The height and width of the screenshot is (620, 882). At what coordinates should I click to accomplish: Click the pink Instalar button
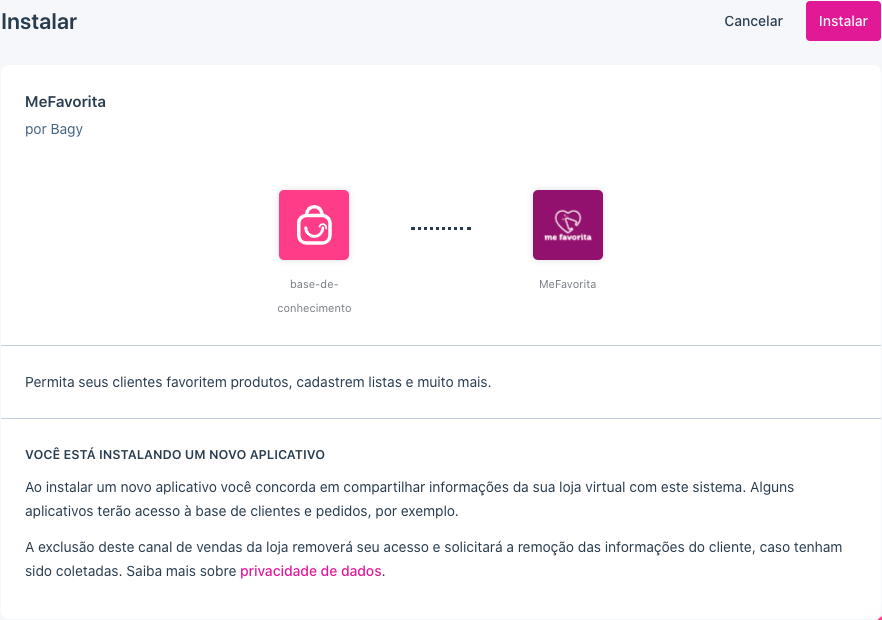pos(843,21)
